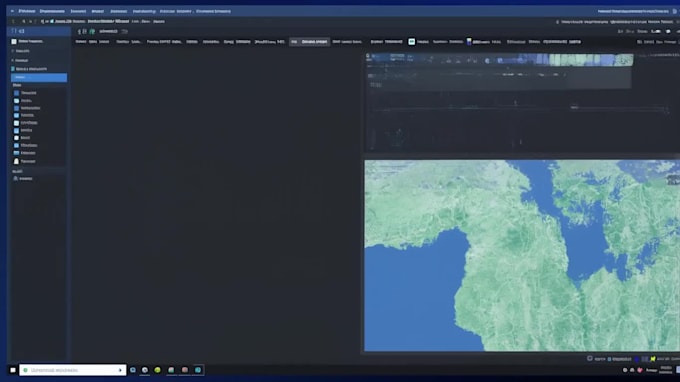This screenshot has height=382, width=680.
Task: Open the yellow-green round icon on the taskbar
Action: [x=157, y=370]
